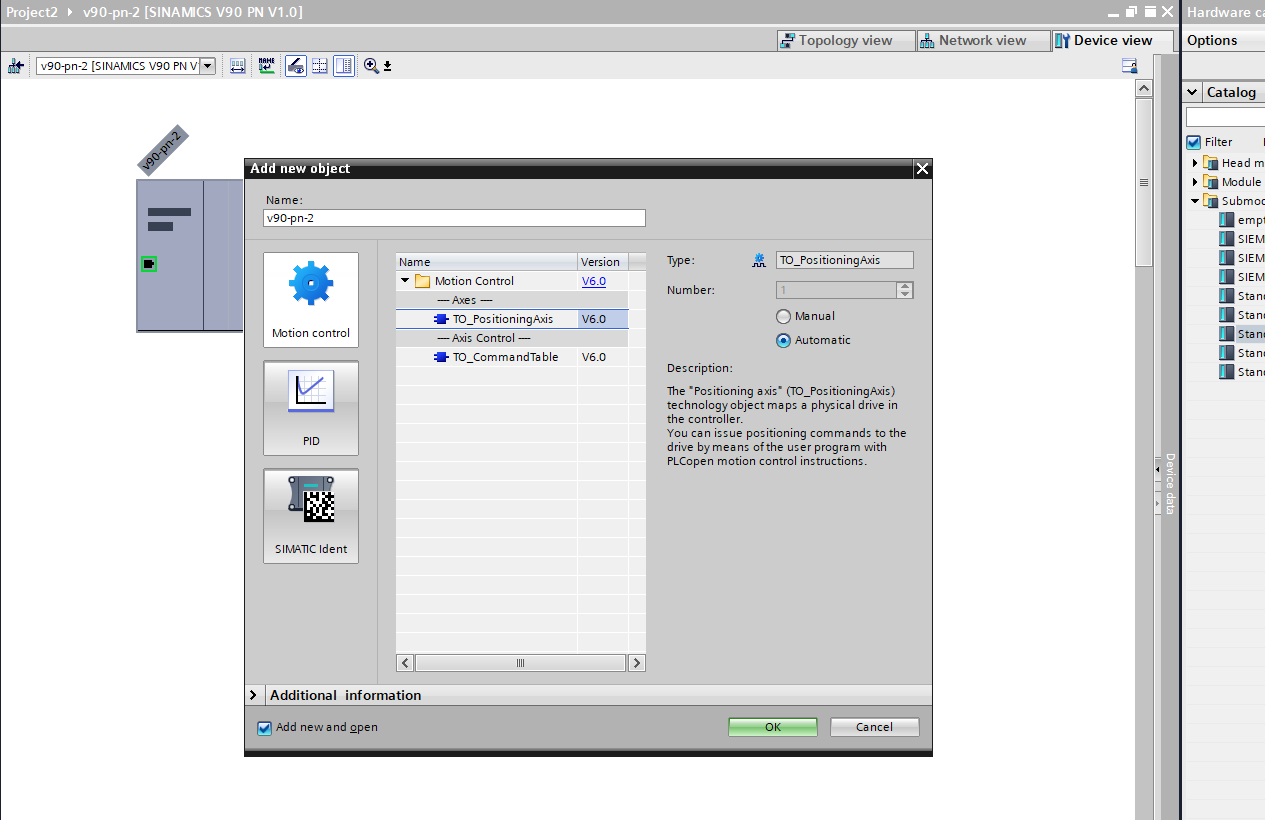Expand the Additional information section

coord(253,695)
